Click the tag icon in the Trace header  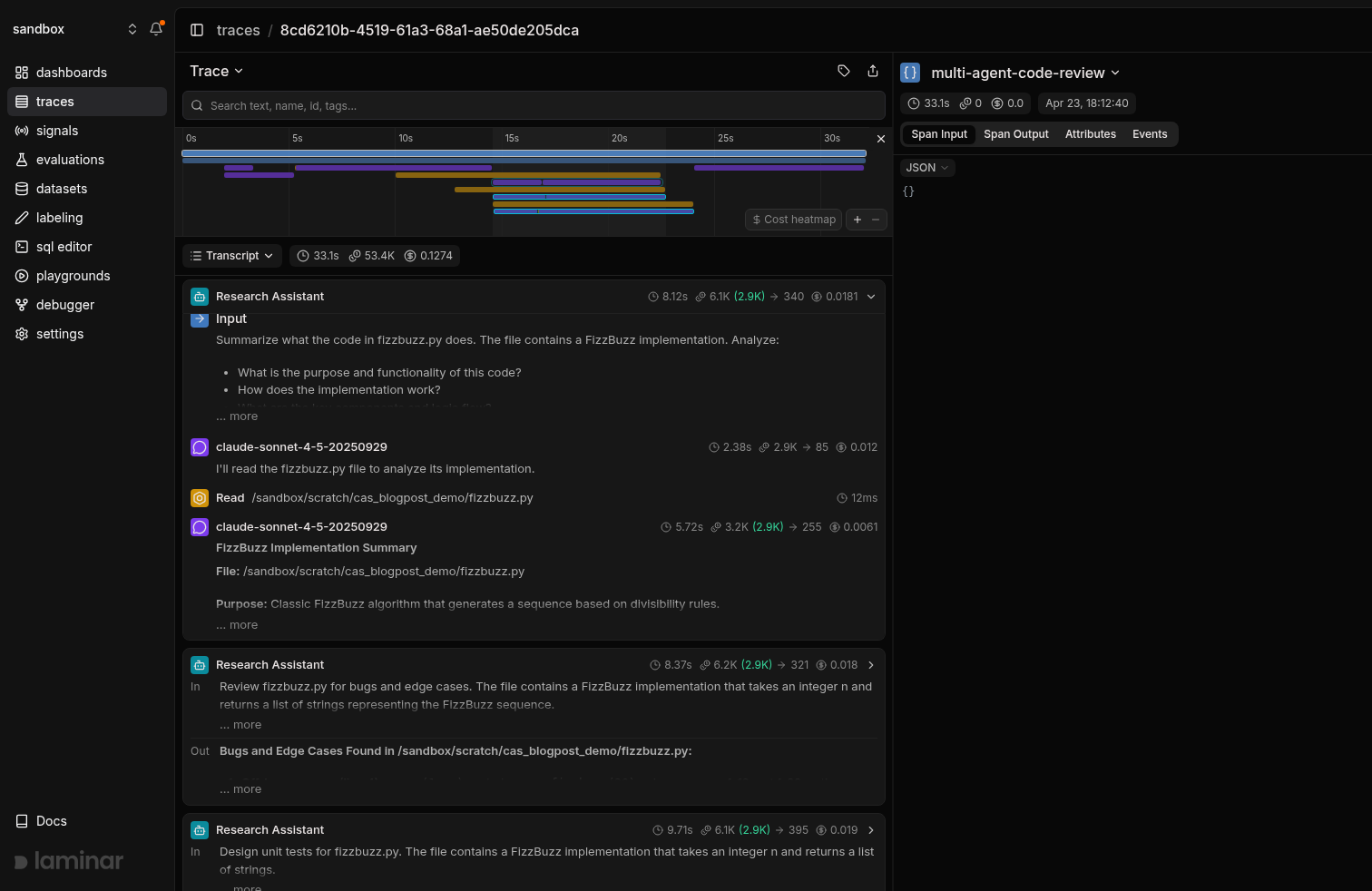844,71
